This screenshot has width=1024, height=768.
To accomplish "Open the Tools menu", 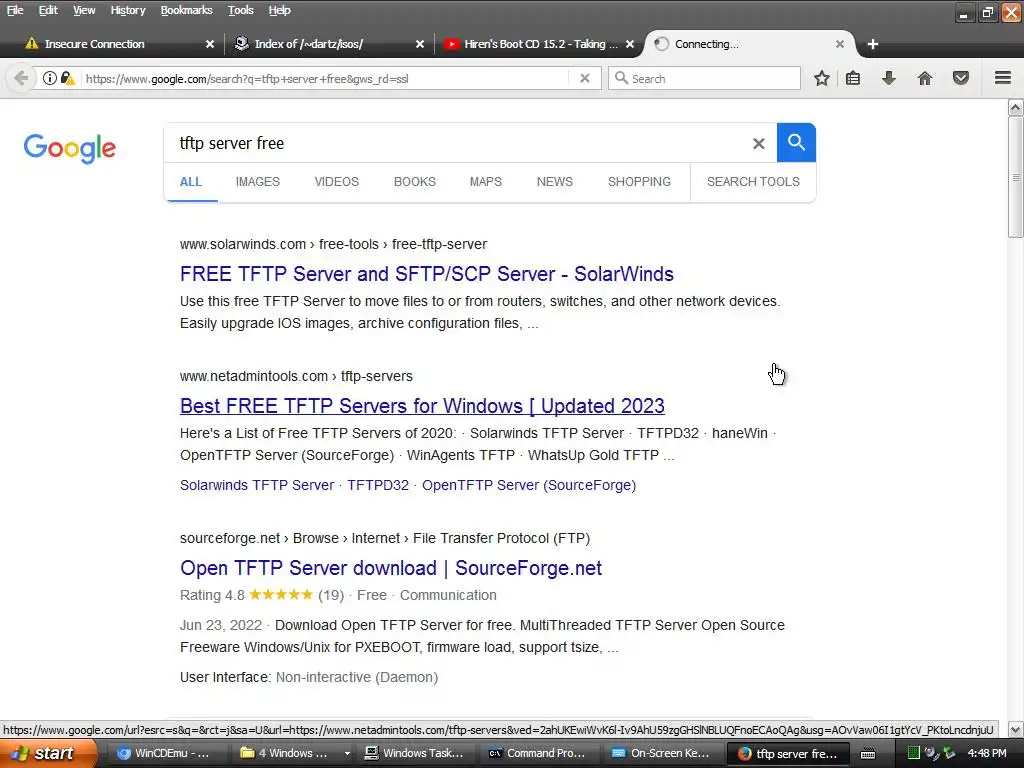I will (x=240, y=10).
